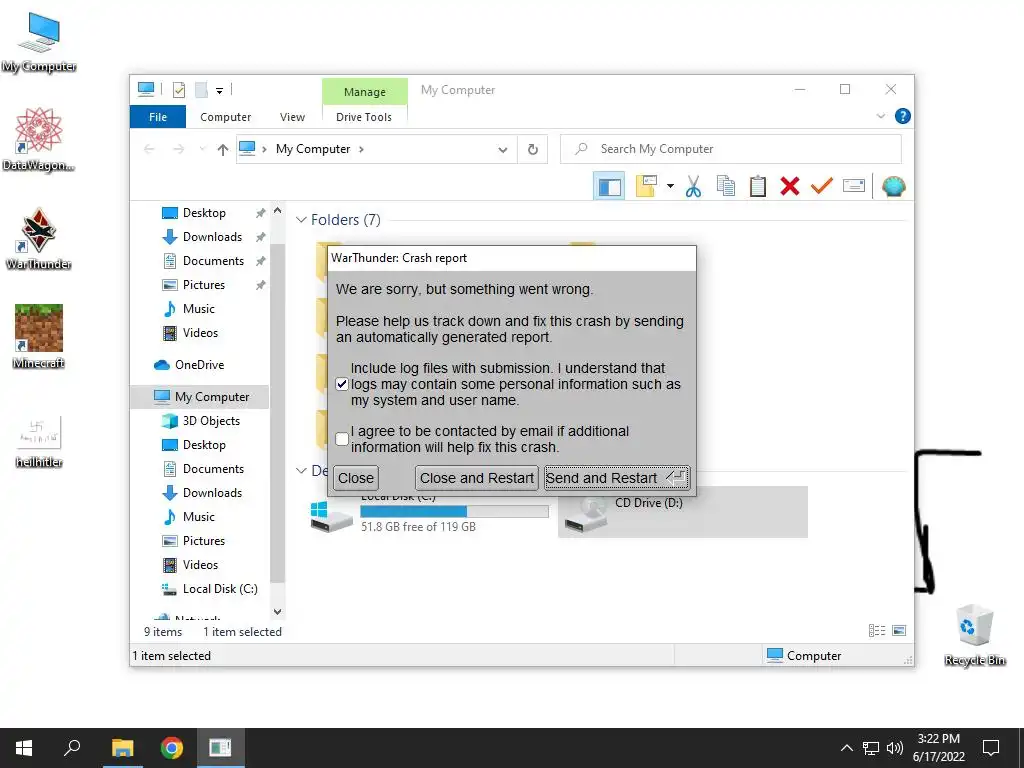The height and width of the screenshot is (768, 1024).
Task: Open the Windows Start menu
Action: pyautogui.click(x=24, y=748)
